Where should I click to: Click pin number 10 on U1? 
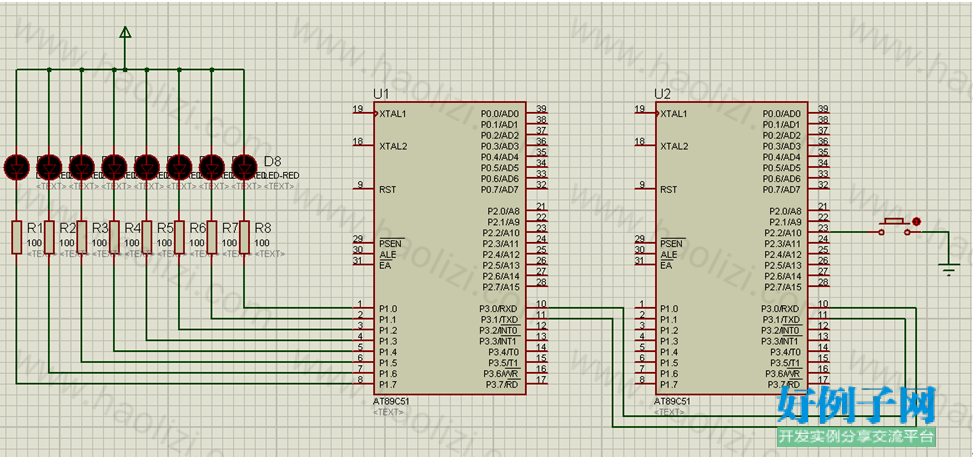coord(541,304)
